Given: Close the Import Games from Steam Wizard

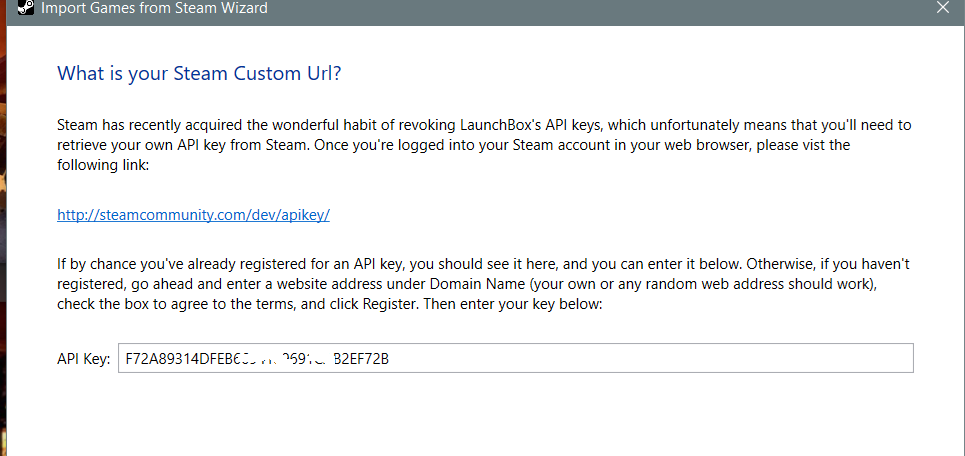Looking at the screenshot, I should [942, 8].
